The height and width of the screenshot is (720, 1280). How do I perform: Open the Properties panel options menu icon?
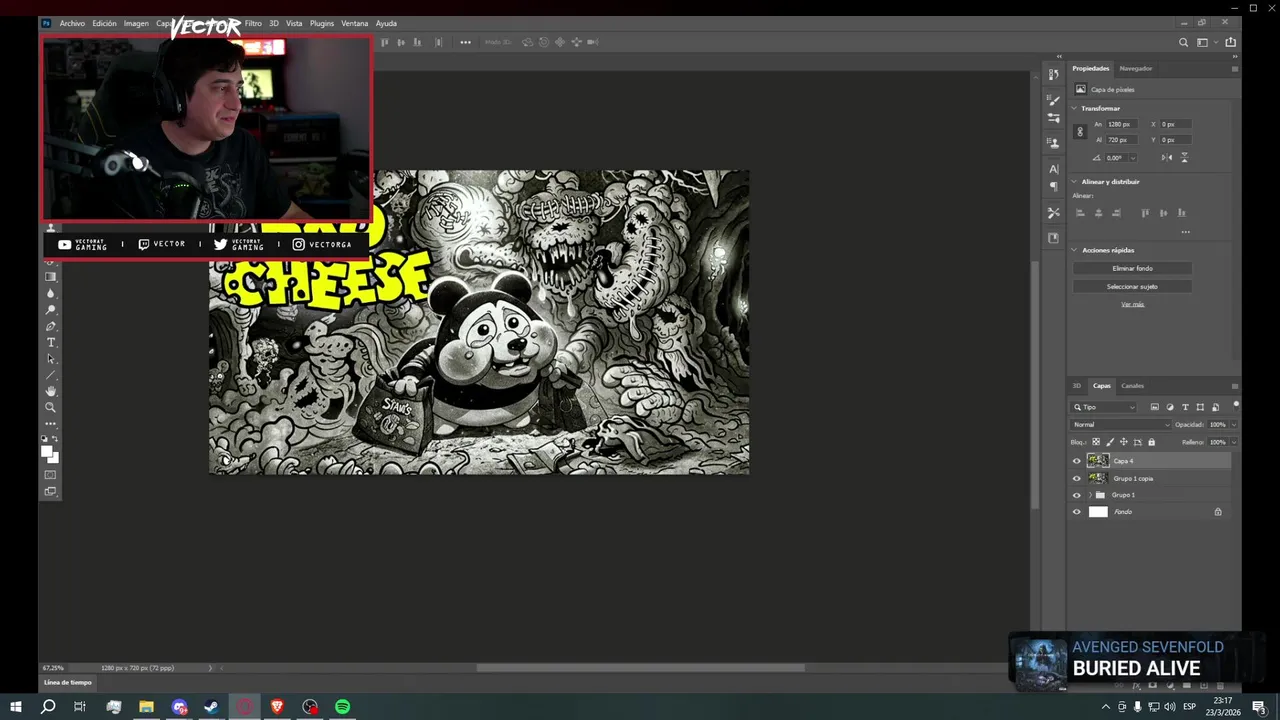[x=1235, y=69]
